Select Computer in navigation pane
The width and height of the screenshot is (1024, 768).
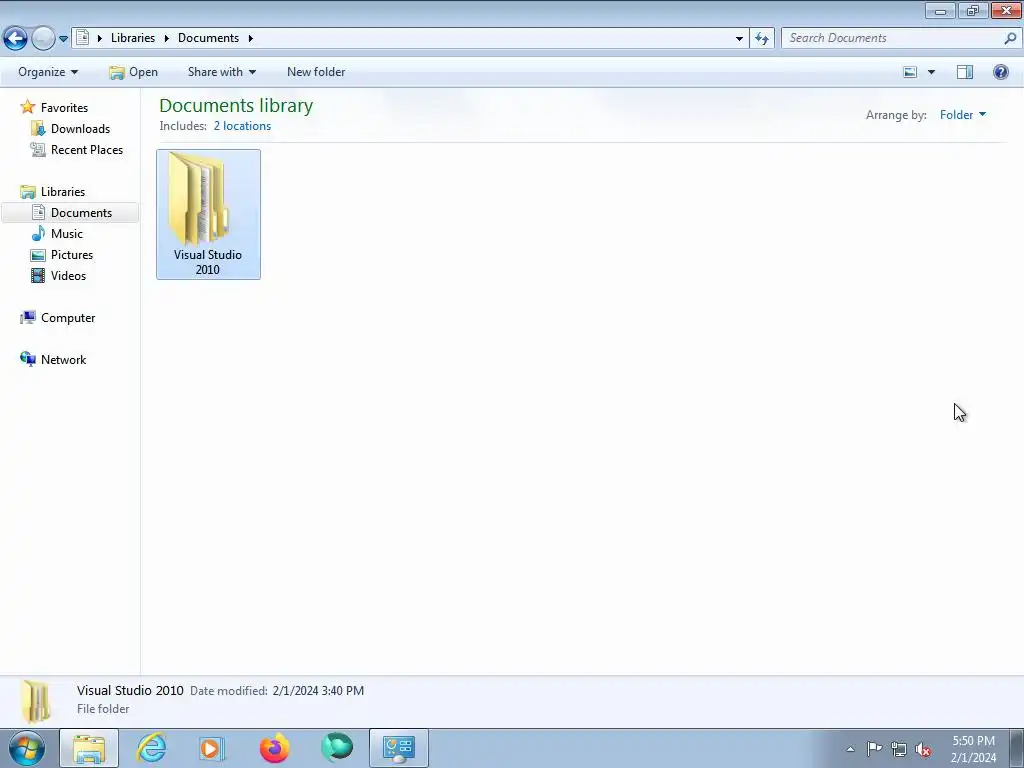[x=68, y=318]
